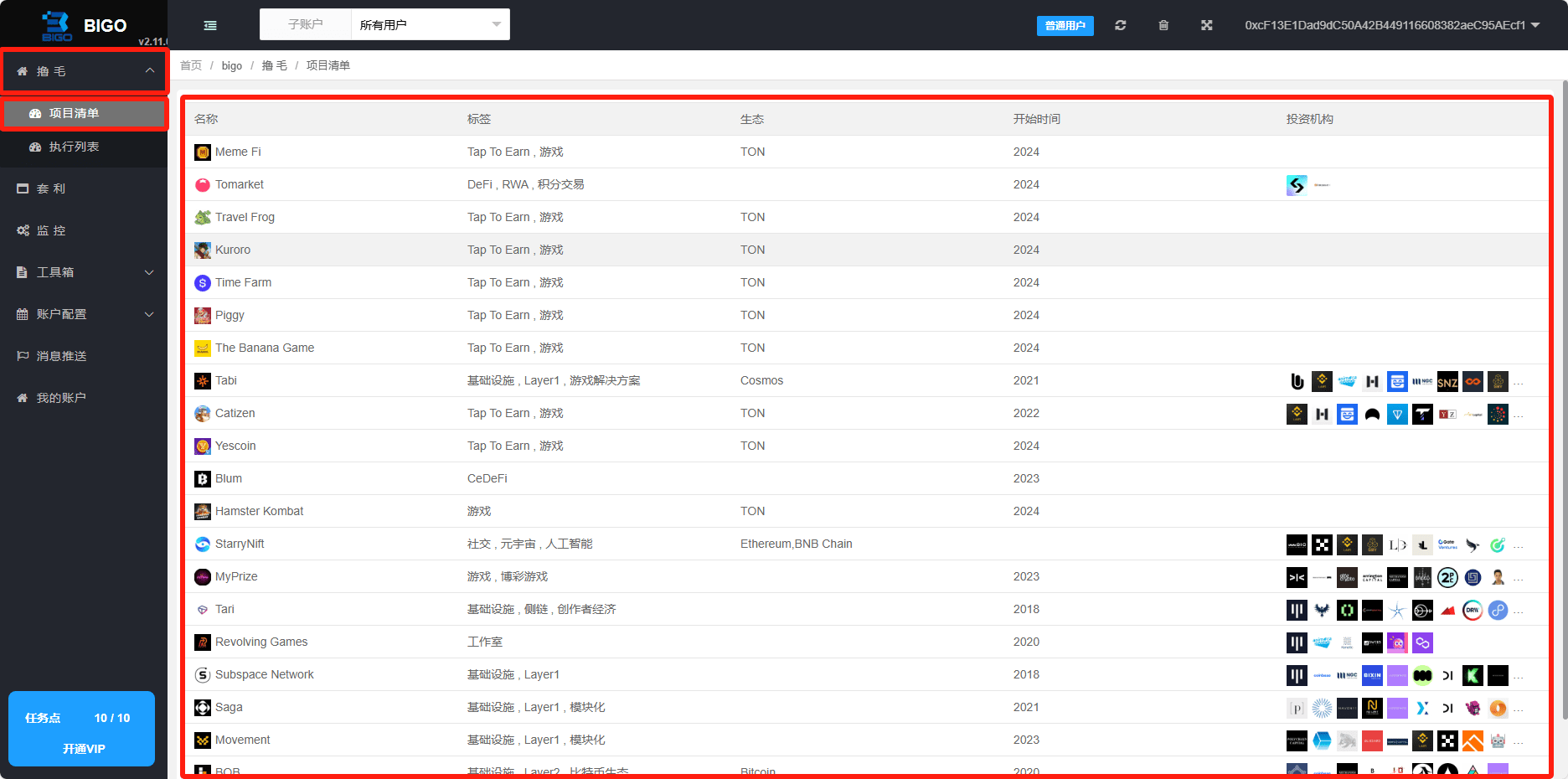Open the 我的账户 sidebar item
The image size is (1568, 779).
84,398
